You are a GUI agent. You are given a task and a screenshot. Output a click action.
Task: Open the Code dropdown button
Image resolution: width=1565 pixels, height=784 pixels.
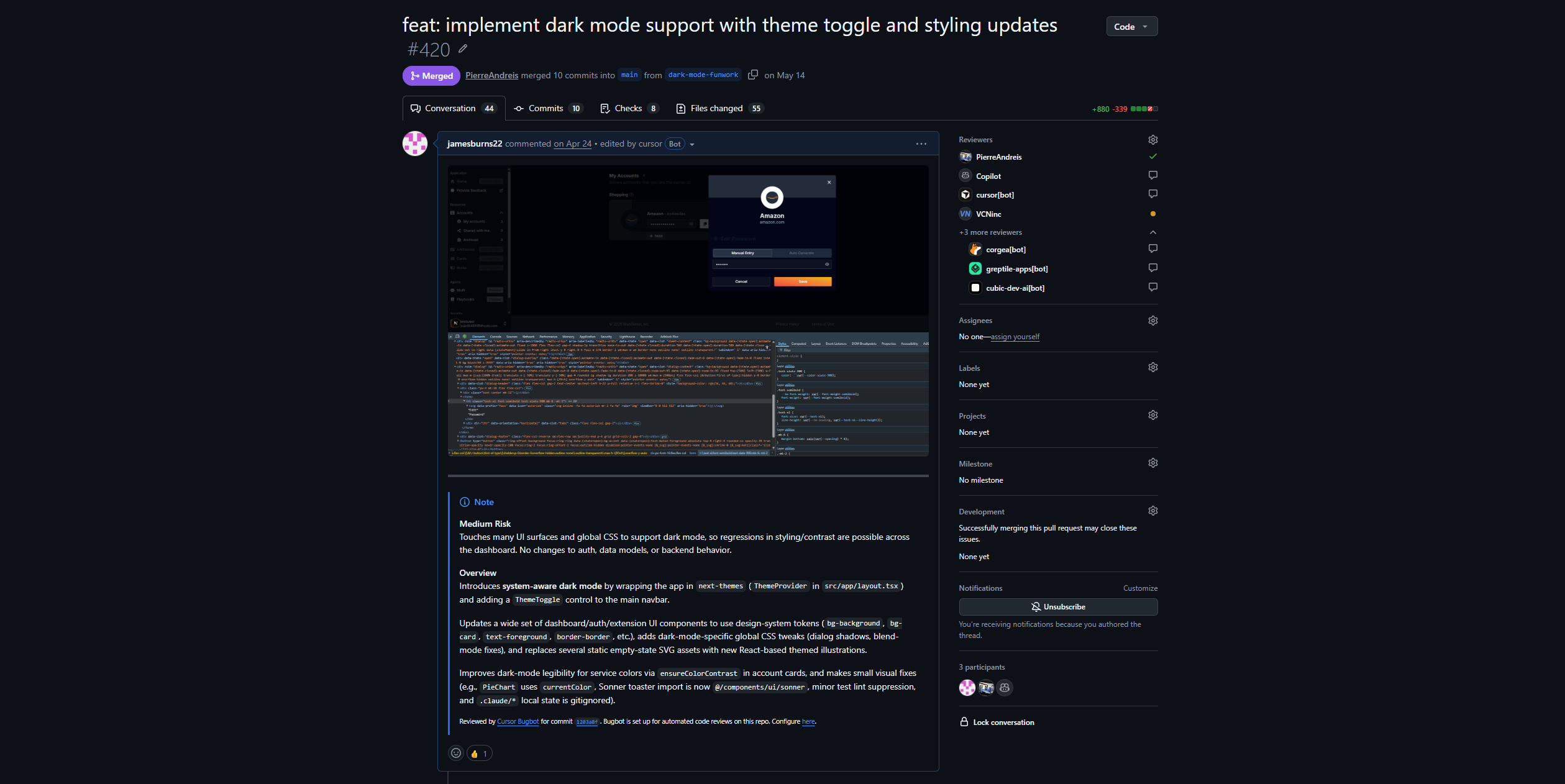(x=1132, y=26)
